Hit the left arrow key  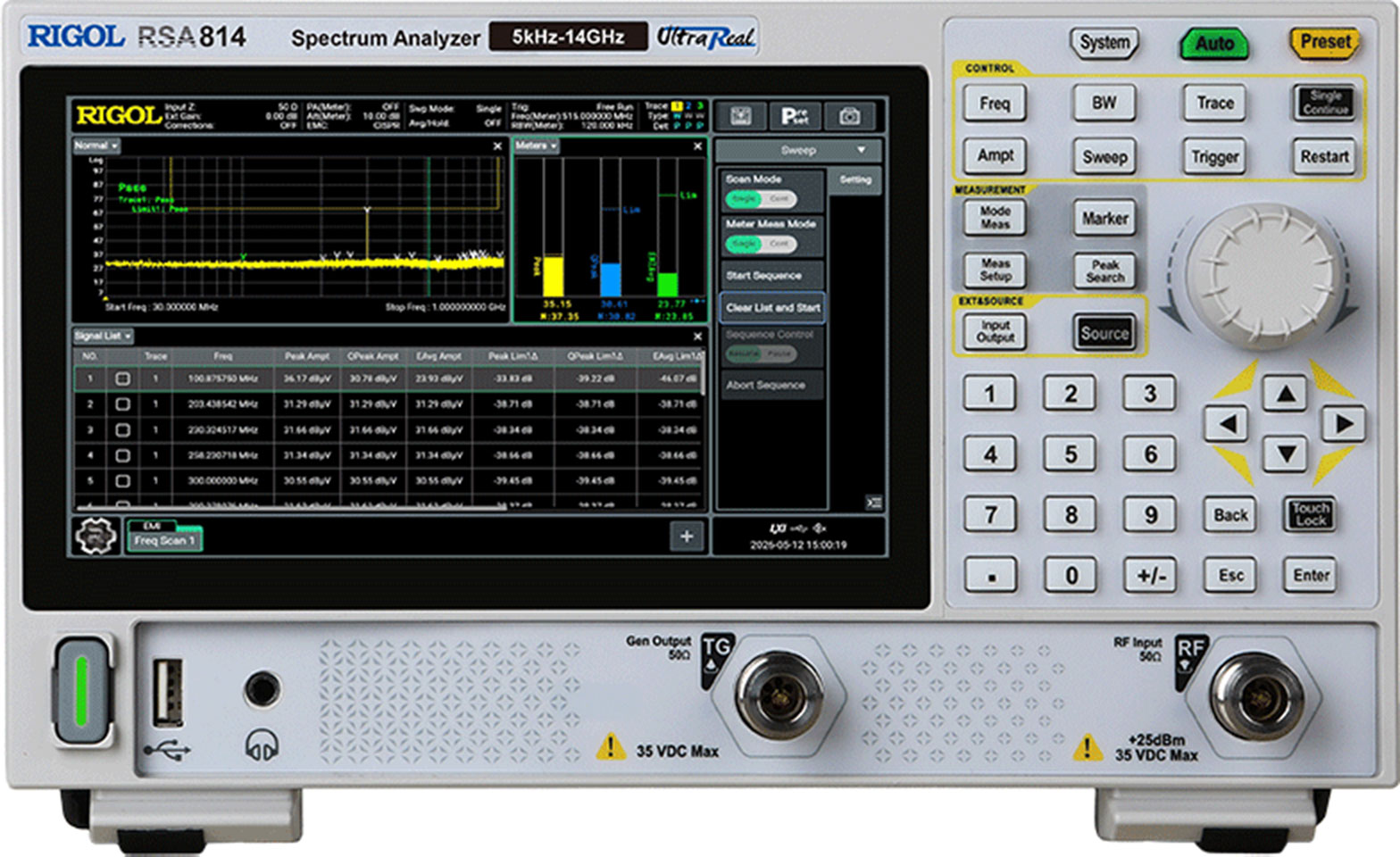coord(1226,423)
